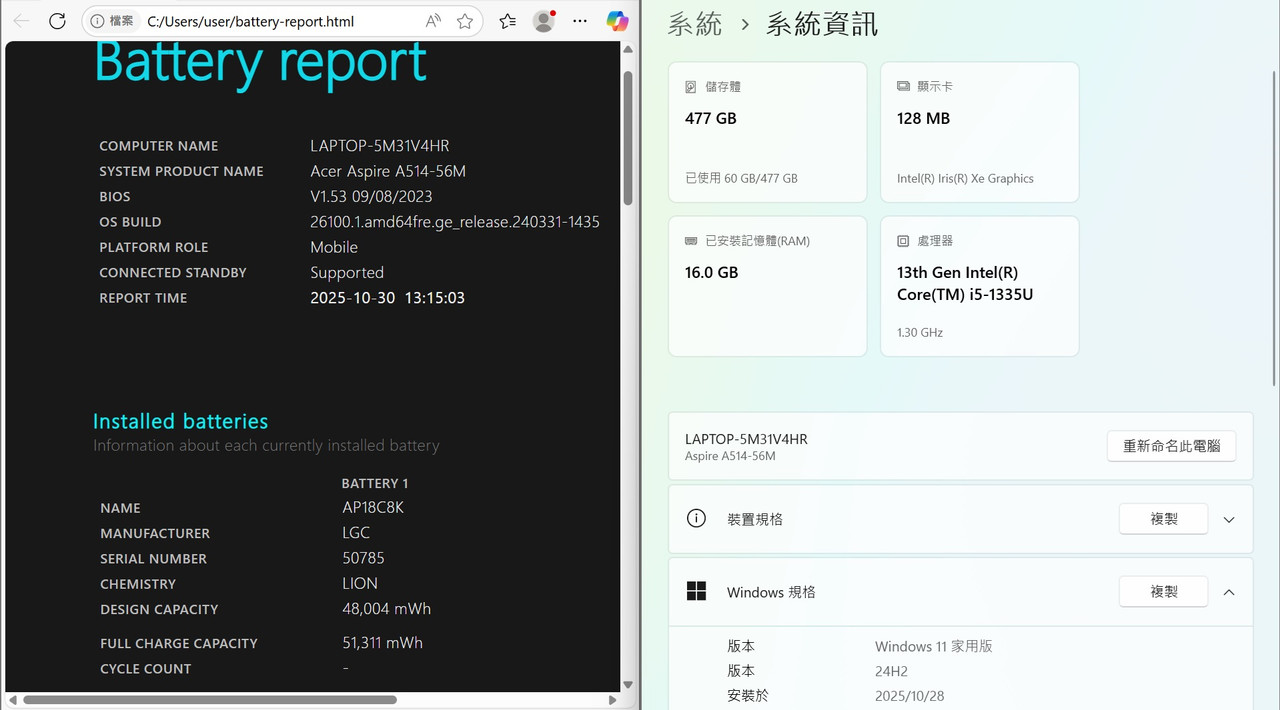Click the storage icon beside 儲存體

[691, 87]
